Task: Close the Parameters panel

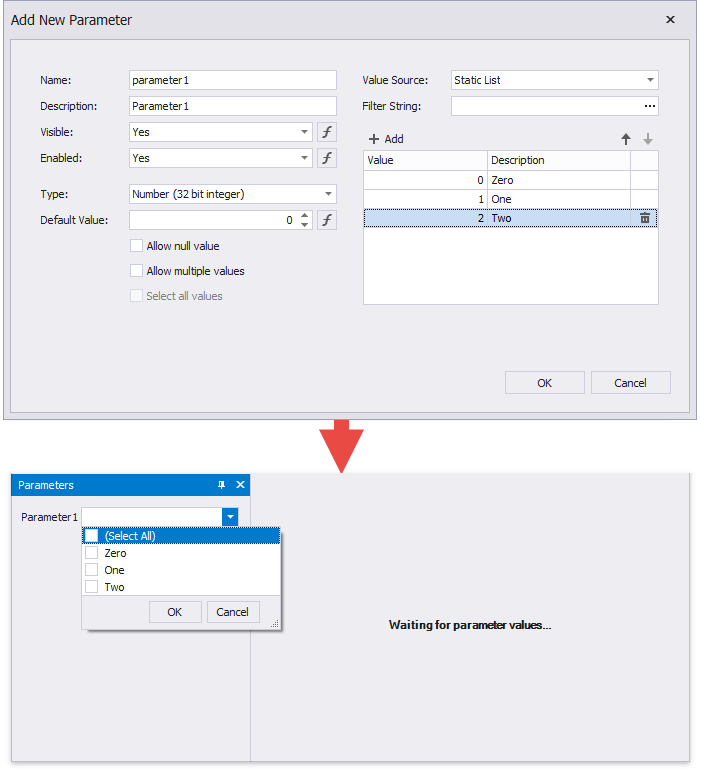Action: coord(240,485)
